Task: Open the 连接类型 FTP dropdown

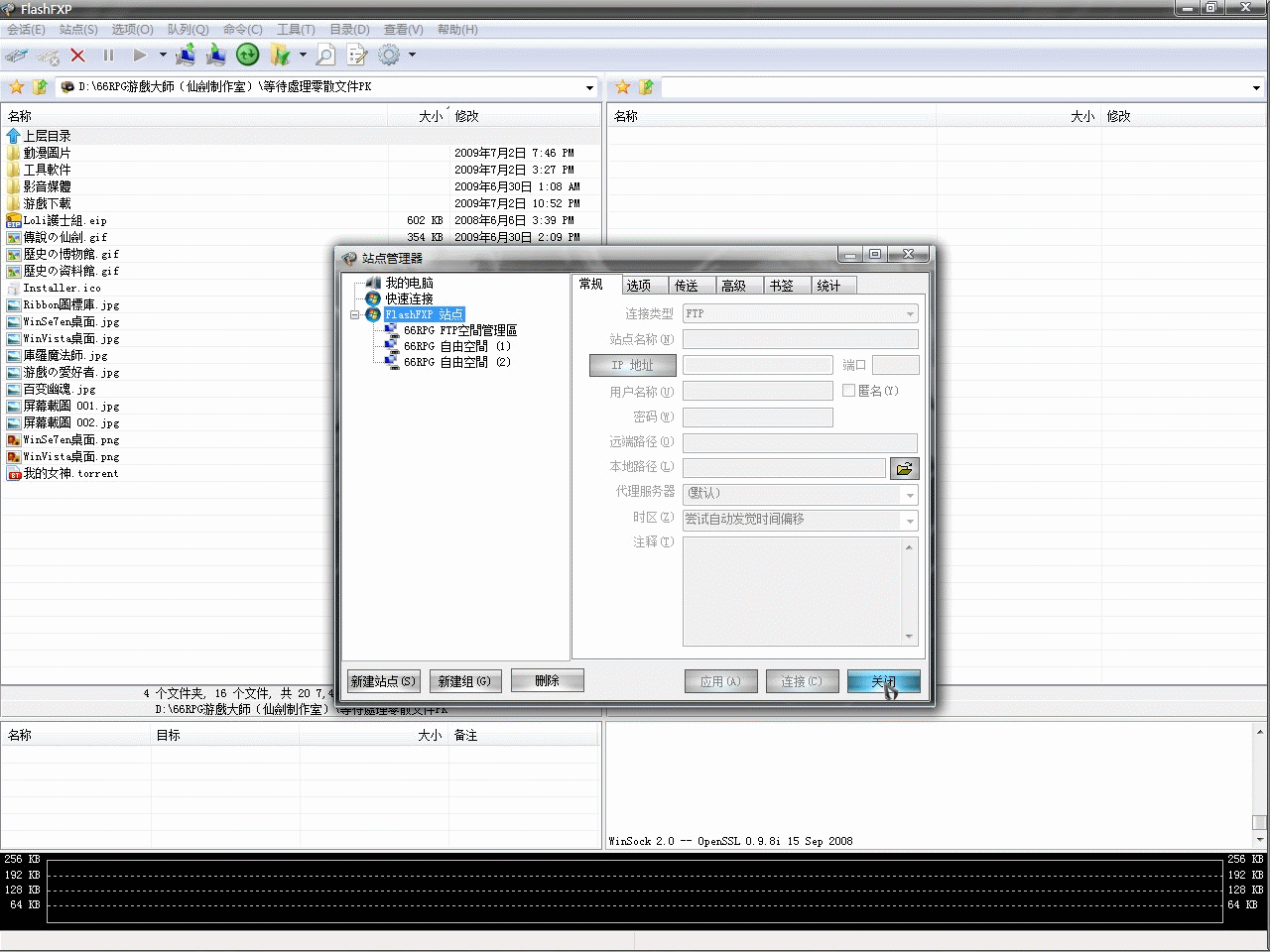Action: click(910, 313)
